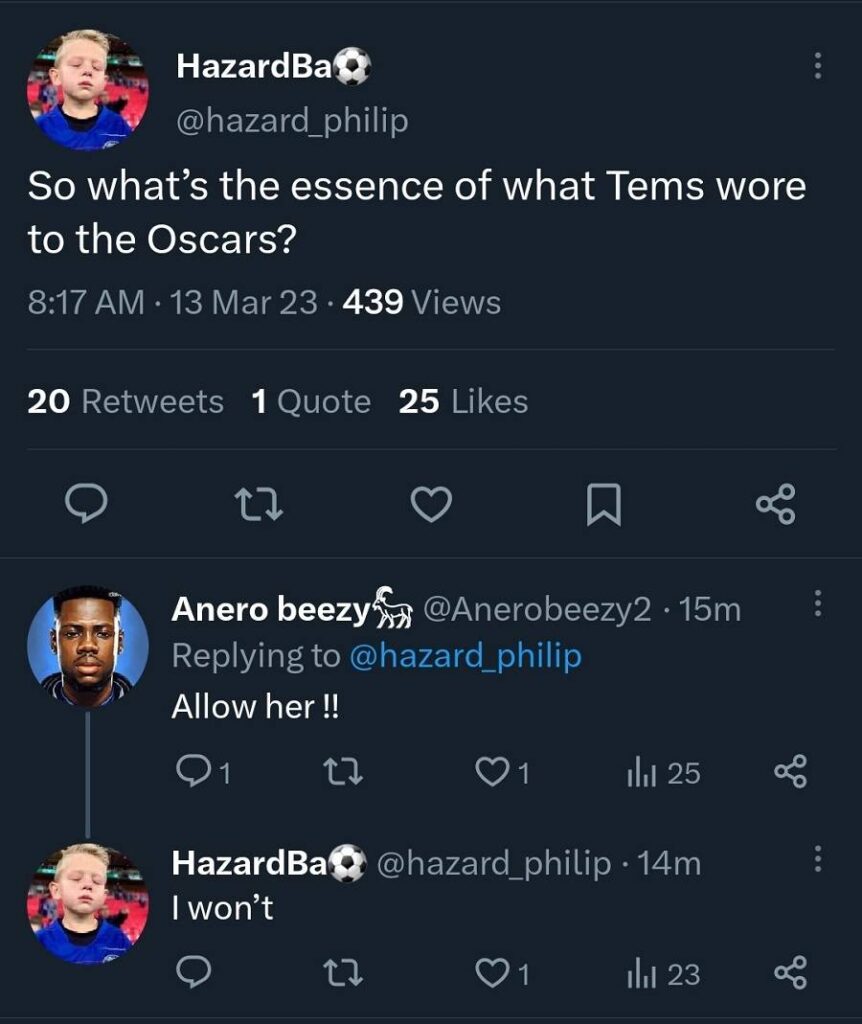Open Anero beezy's profile picture
862x1024 pixels.
(88, 646)
